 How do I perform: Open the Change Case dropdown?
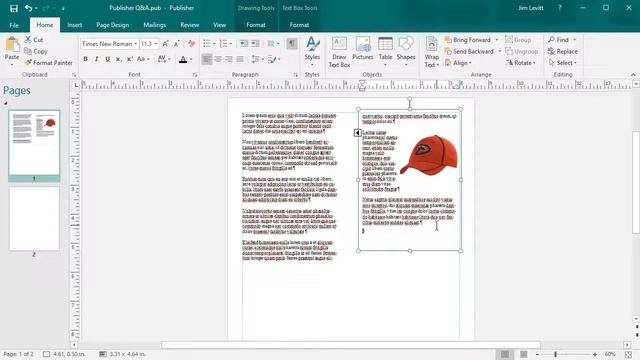143,59
